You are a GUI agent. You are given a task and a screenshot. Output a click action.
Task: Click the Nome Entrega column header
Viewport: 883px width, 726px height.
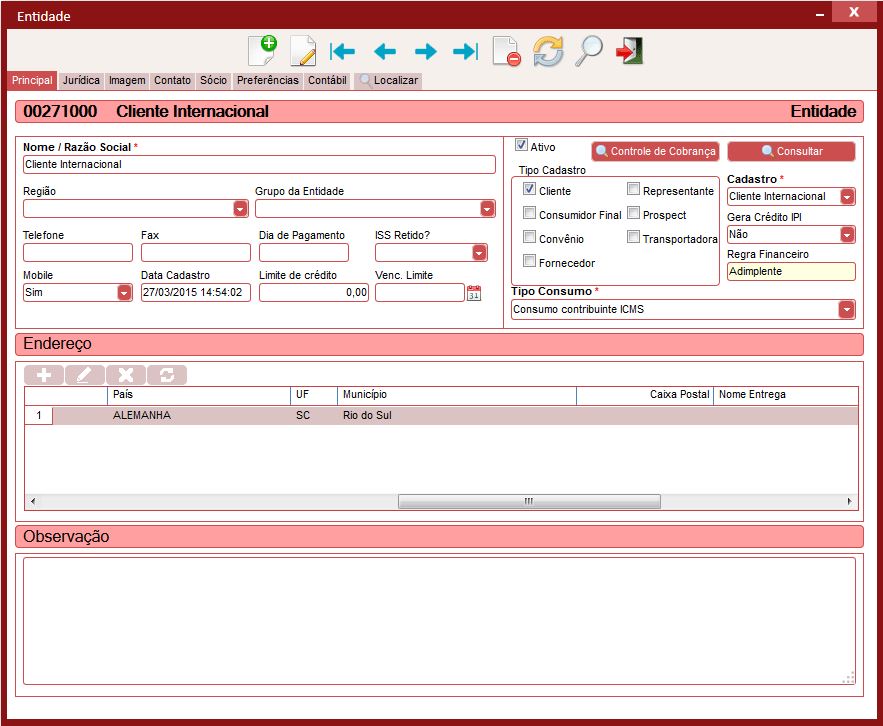(786, 395)
